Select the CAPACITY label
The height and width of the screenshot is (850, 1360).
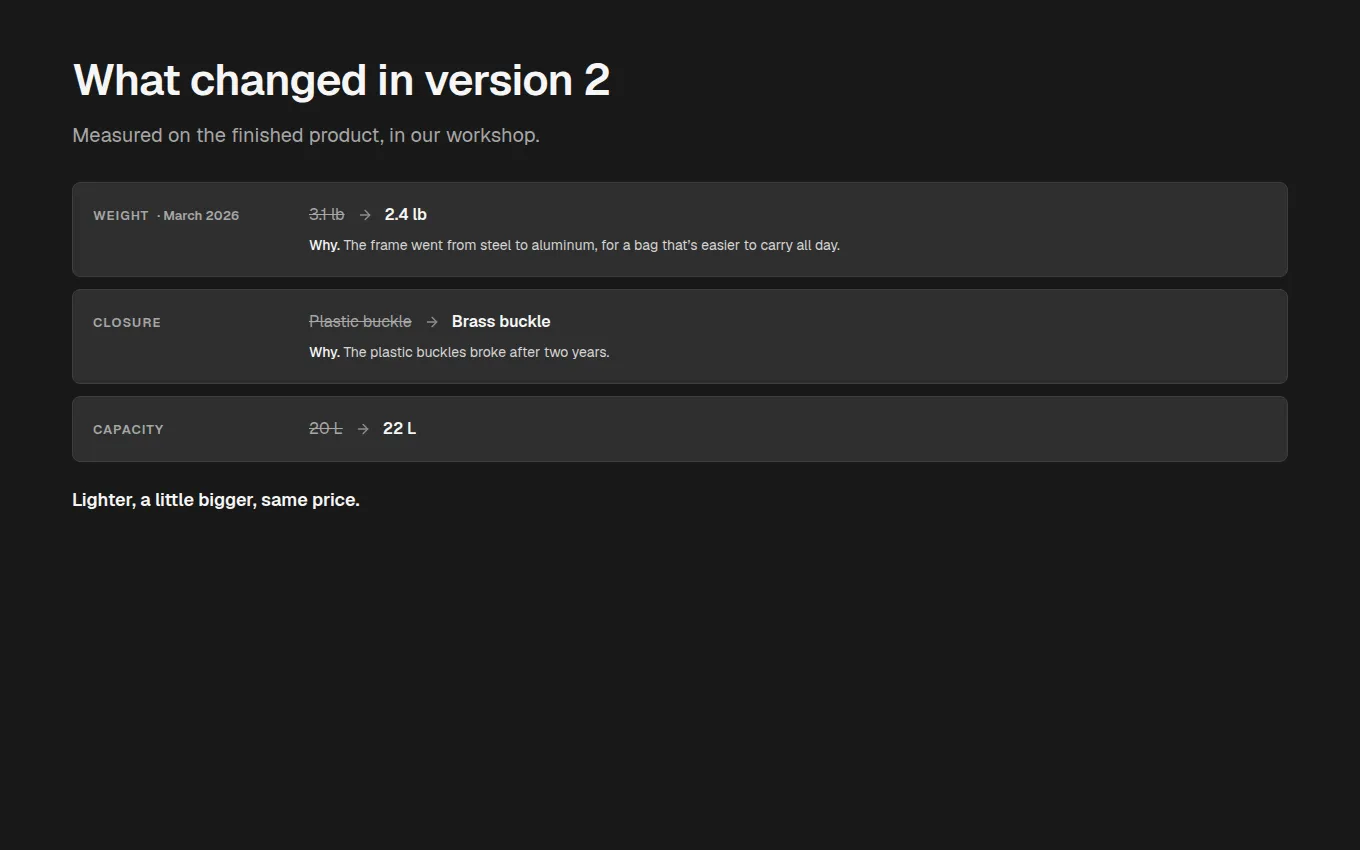(x=128, y=430)
